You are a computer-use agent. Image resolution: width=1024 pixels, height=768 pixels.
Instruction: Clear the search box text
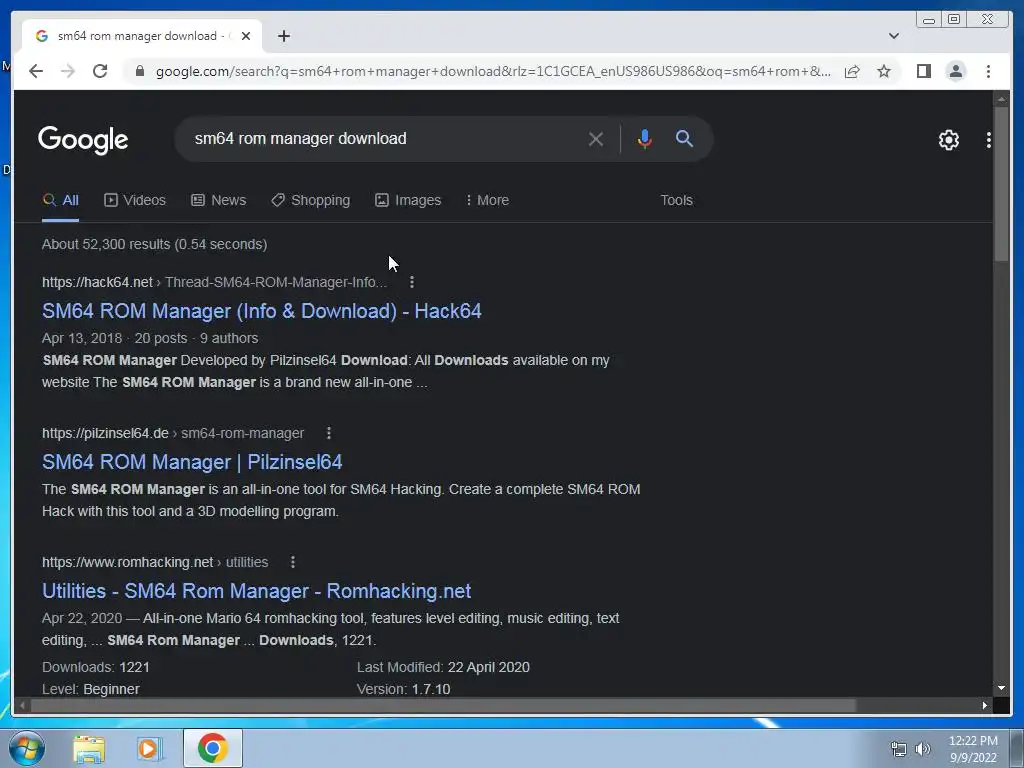[x=595, y=138]
